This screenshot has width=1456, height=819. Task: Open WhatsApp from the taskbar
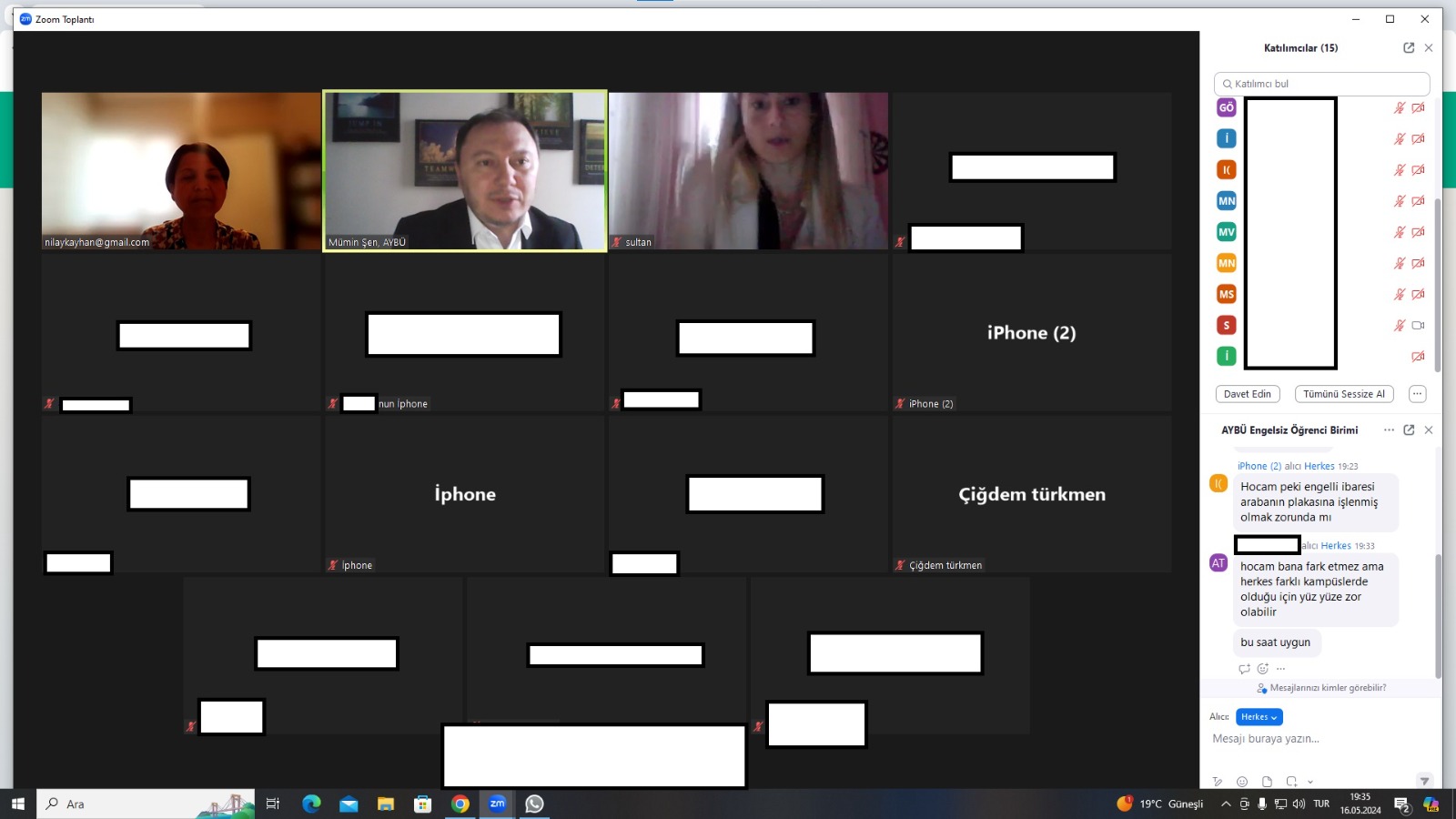click(534, 804)
